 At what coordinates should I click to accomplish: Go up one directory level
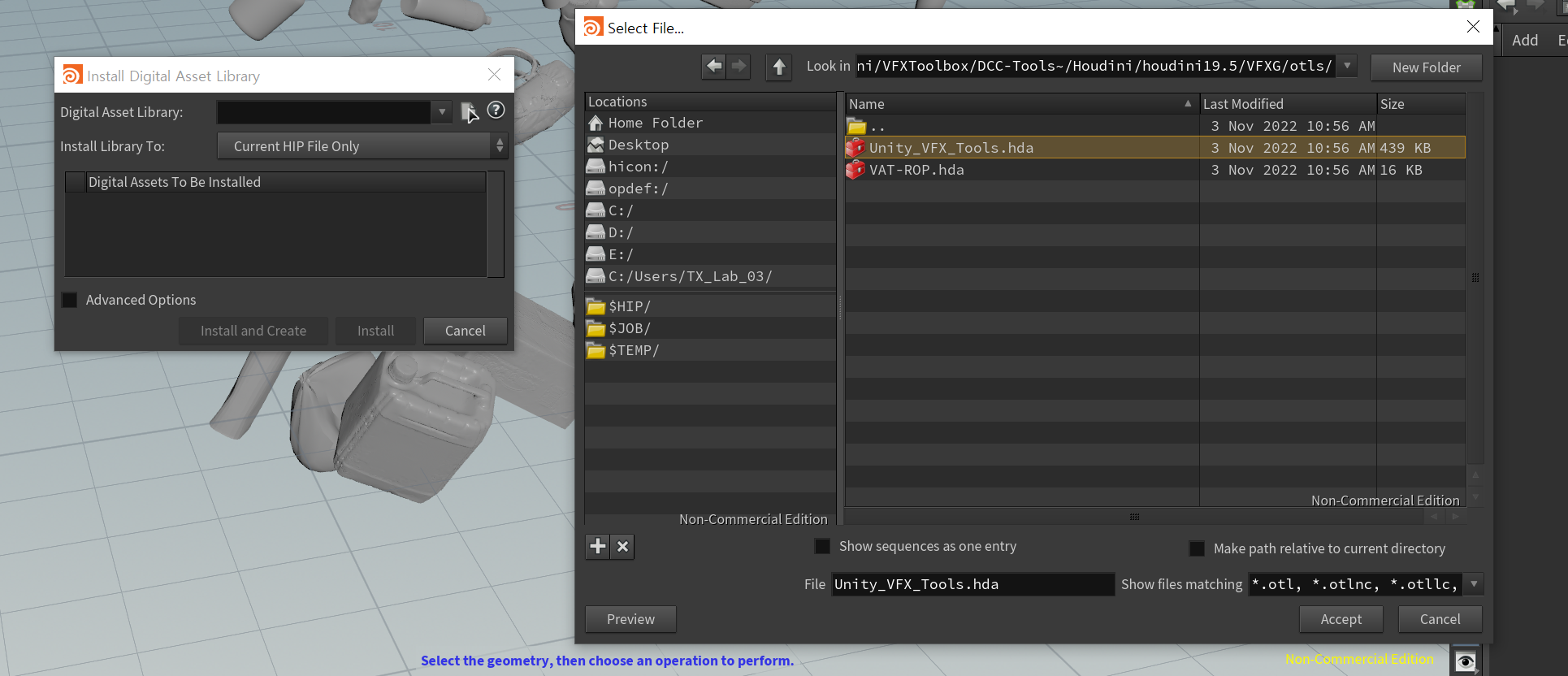coord(779,67)
